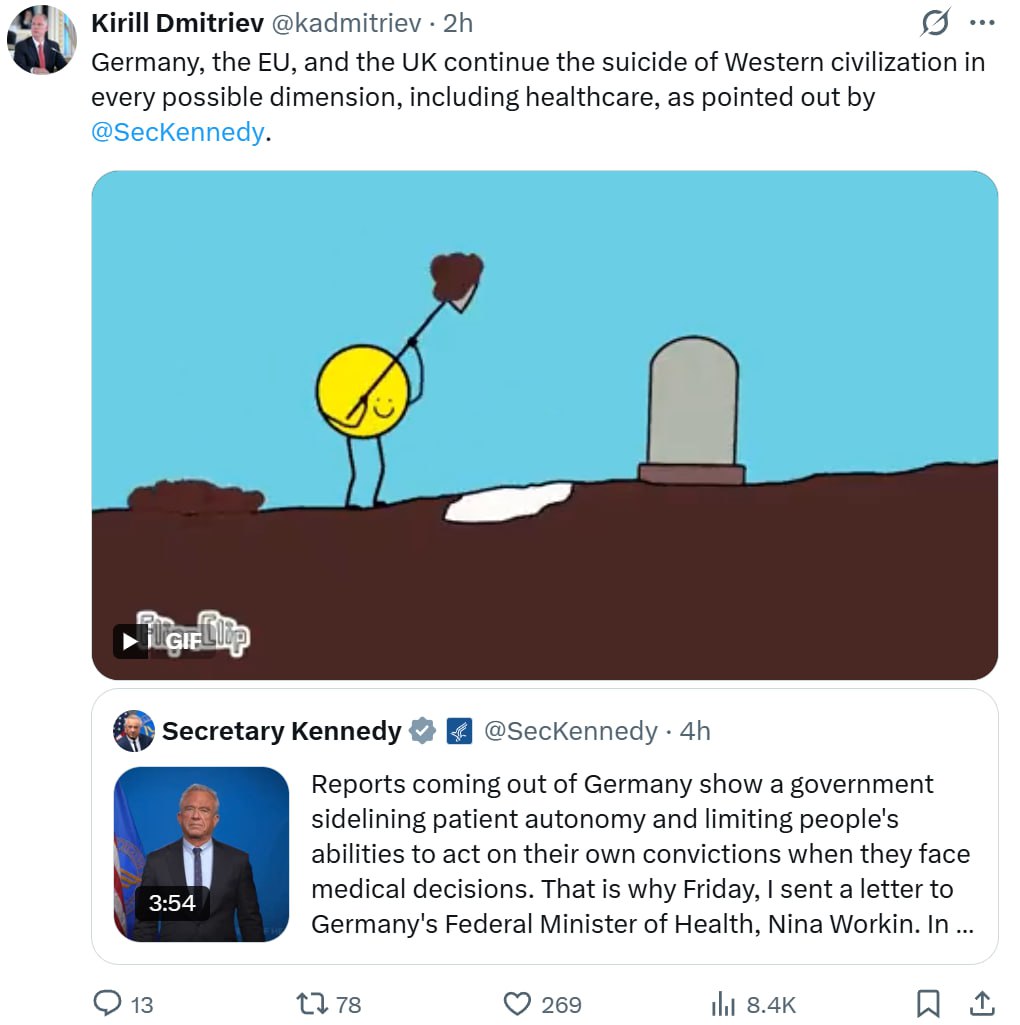
Task: Bookmark this post
Action: [x=928, y=1002]
